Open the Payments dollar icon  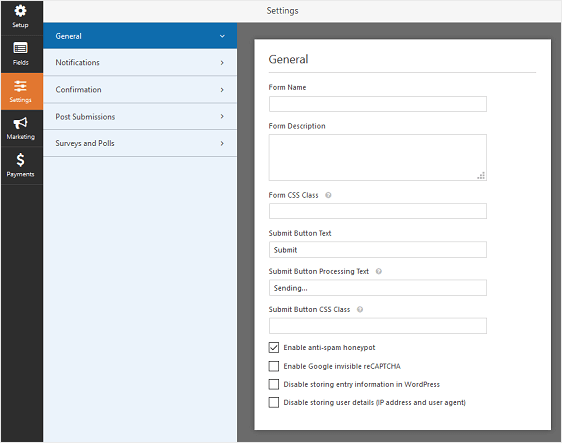tap(20, 160)
